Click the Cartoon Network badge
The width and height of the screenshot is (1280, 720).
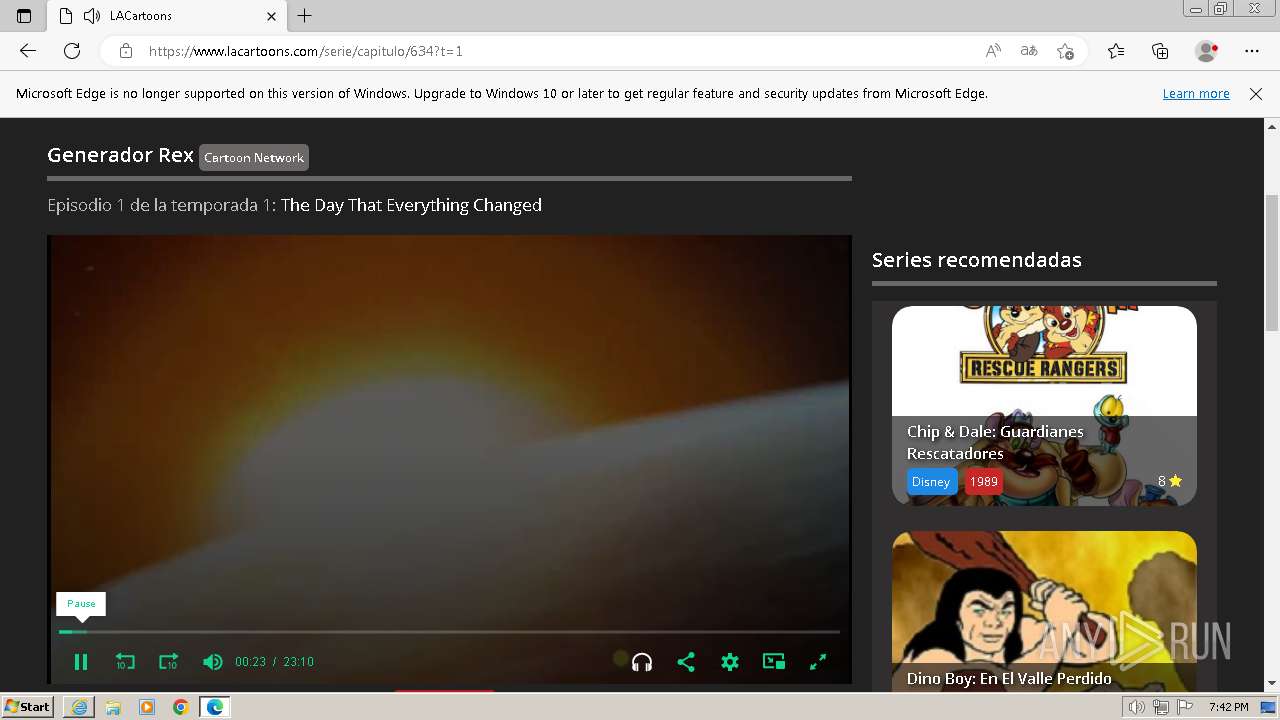(254, 158)
